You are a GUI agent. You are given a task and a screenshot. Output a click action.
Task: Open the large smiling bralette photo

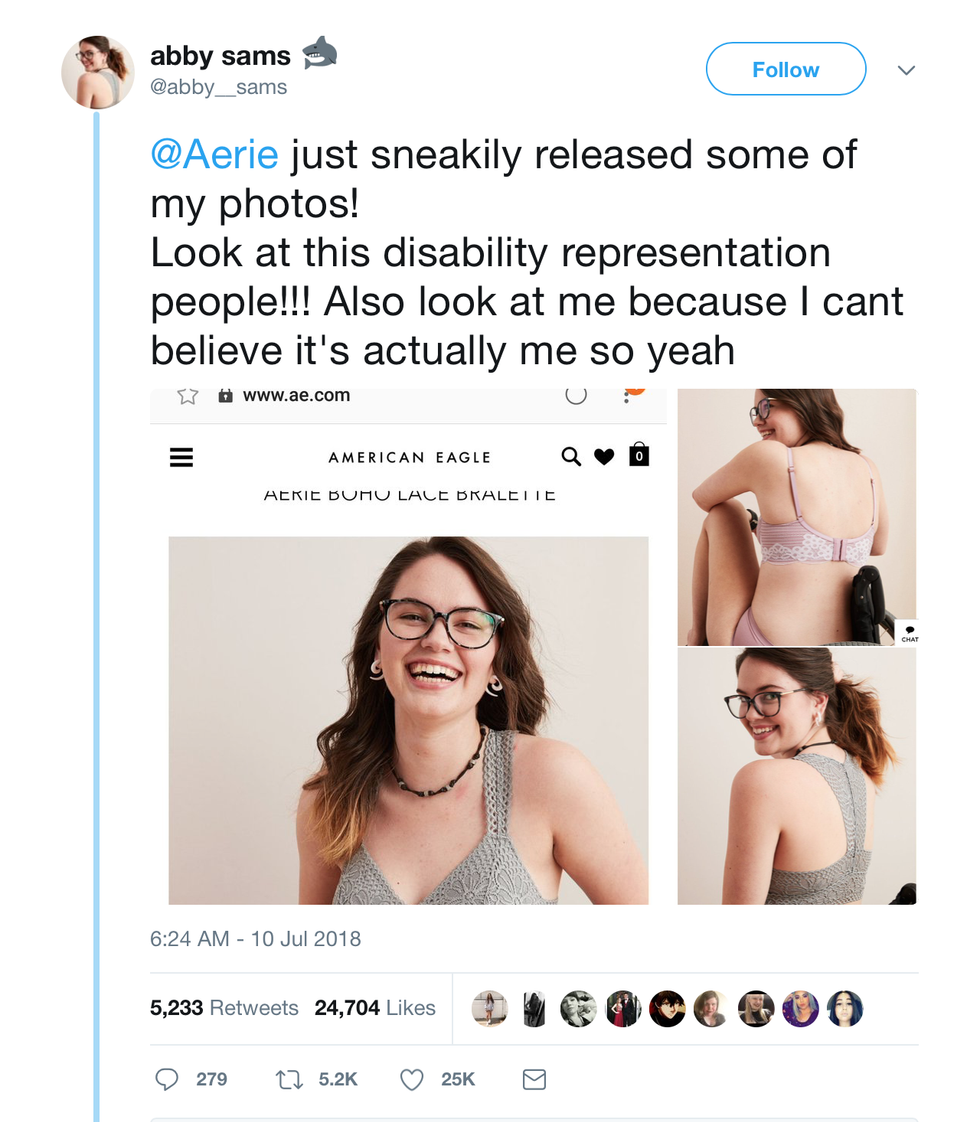coord(408,720)
